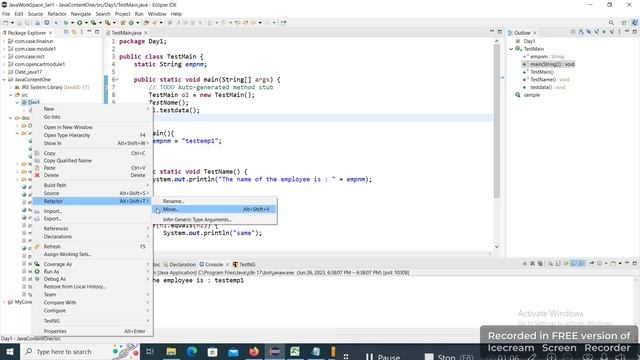
Task: Click the Sort icon in Outline toolbar
Action: 581,32
